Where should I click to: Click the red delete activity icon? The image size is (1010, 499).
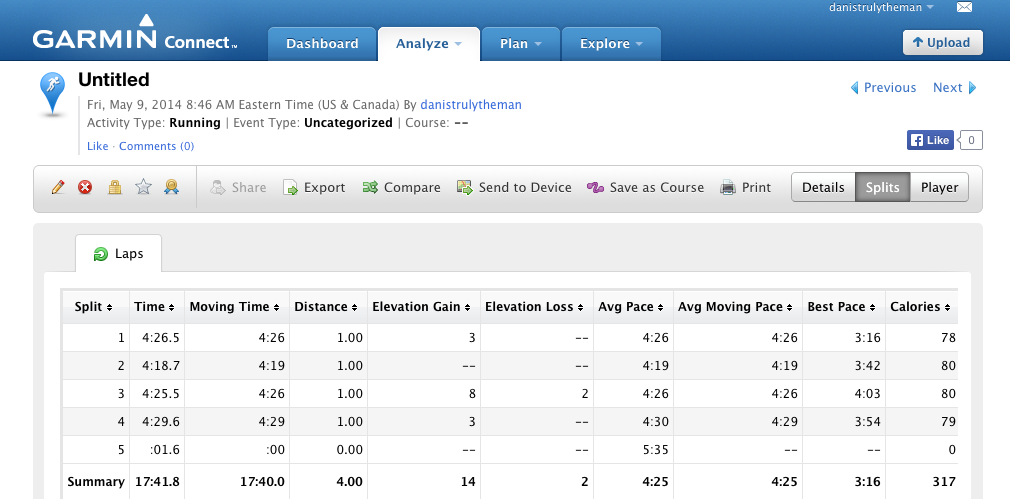point(86,187)
